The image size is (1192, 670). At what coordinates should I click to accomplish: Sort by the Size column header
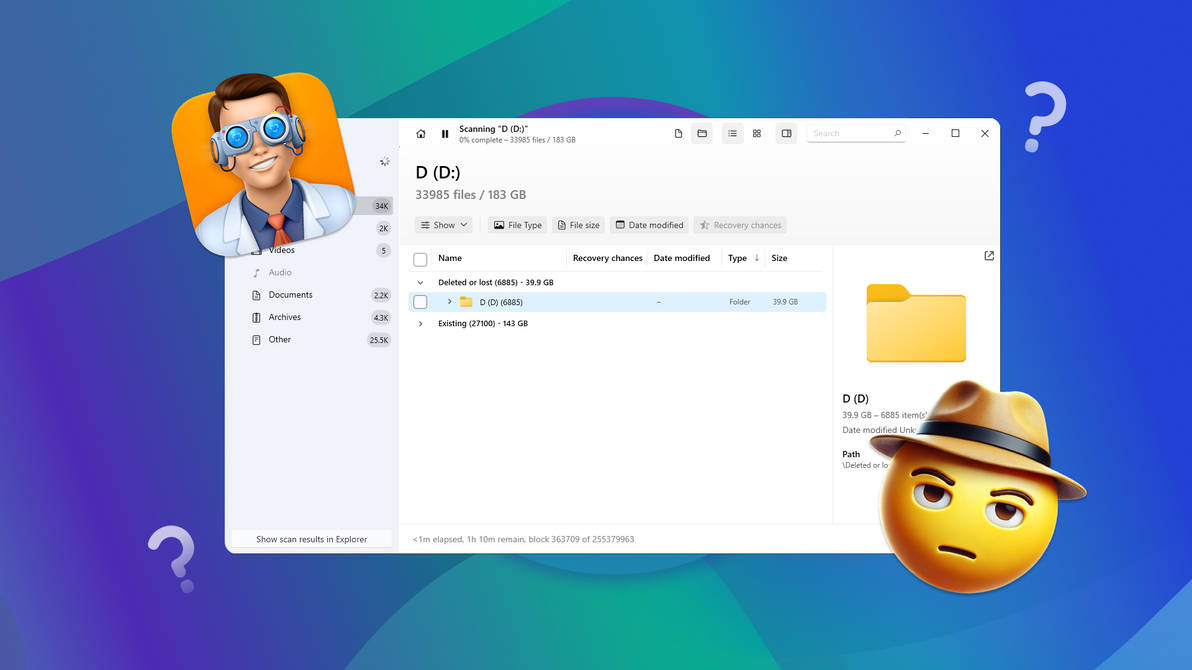point(779,258)
